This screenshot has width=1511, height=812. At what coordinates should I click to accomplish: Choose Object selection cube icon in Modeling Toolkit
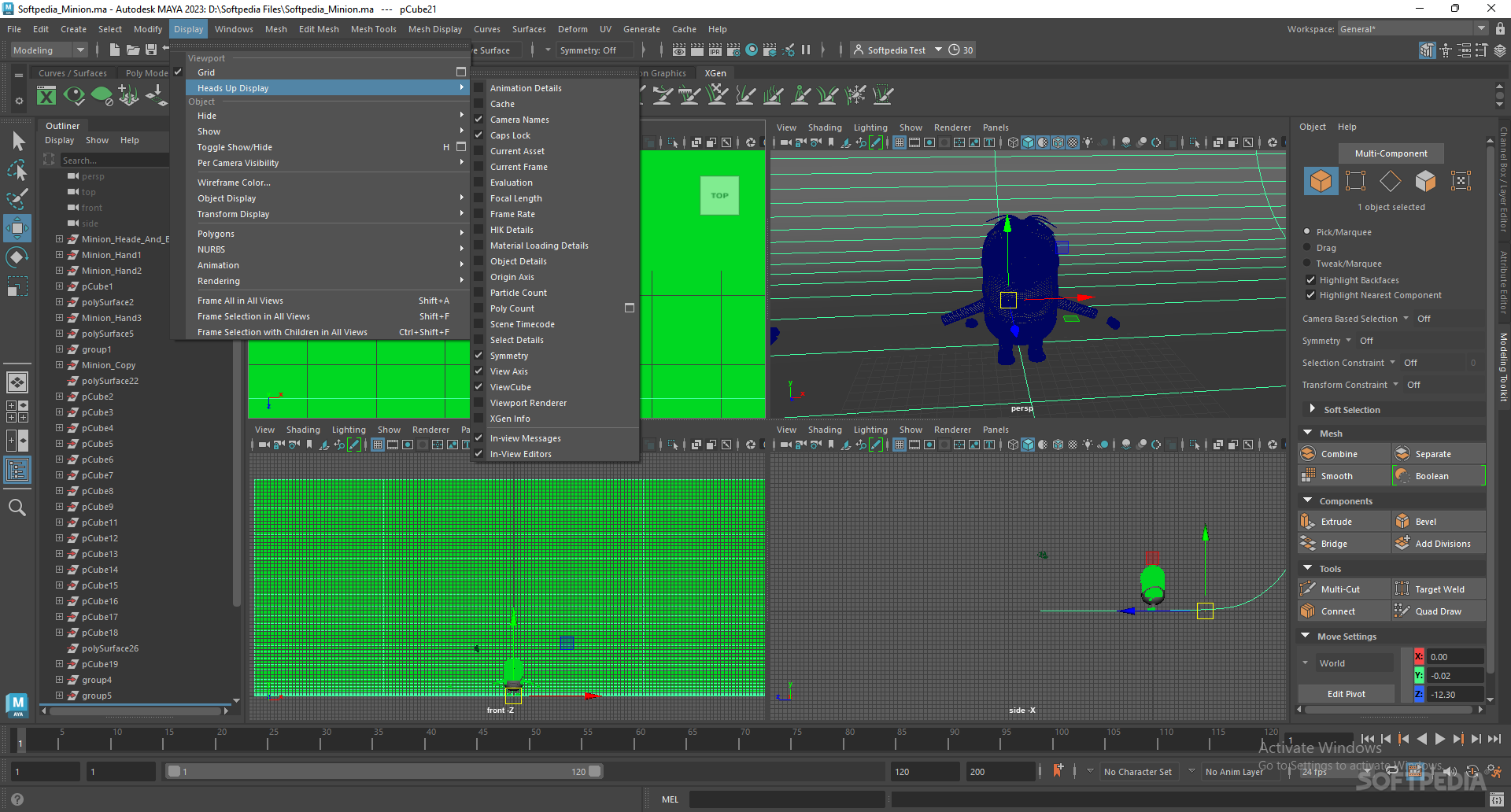(x=1321, y=181)
